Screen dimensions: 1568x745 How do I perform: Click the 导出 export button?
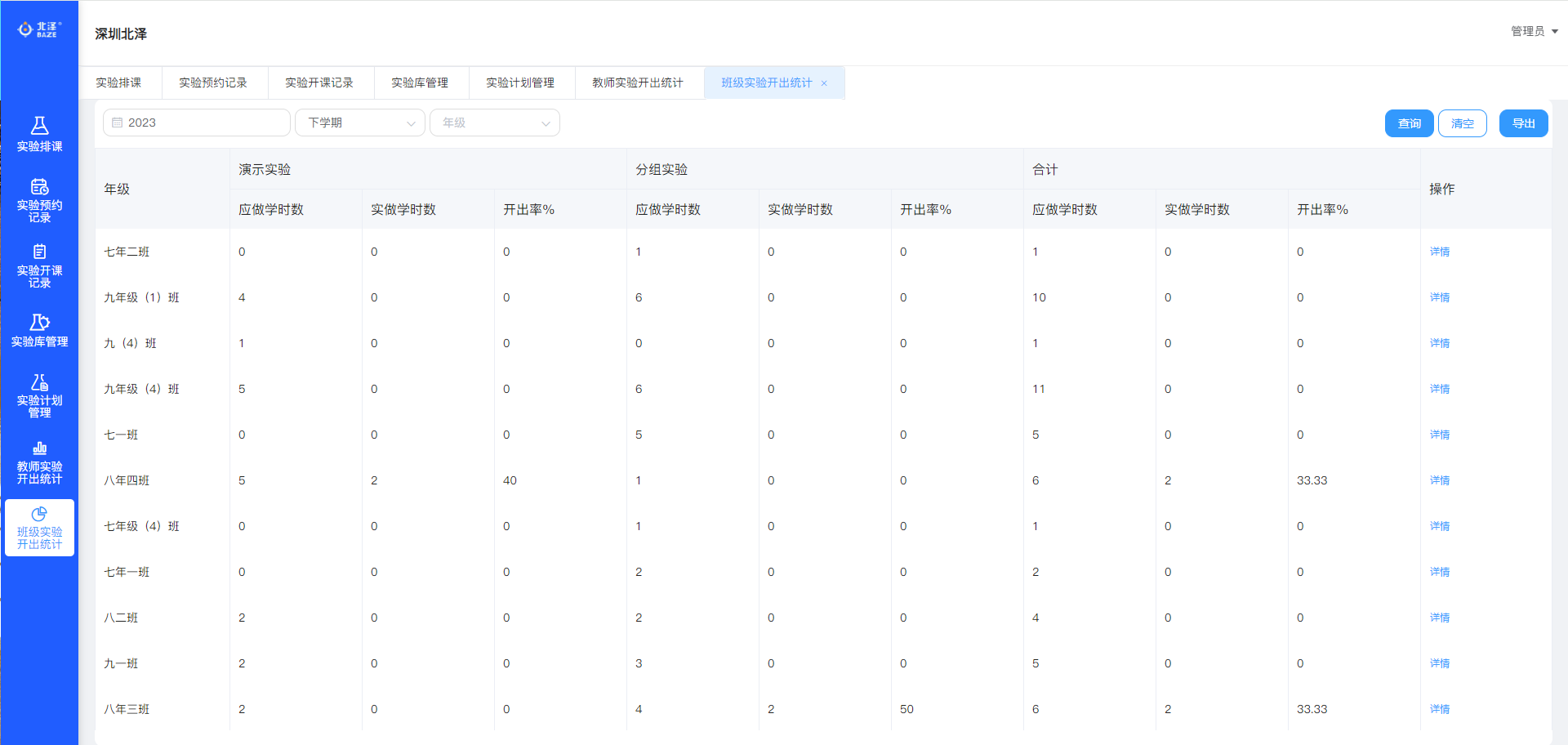pos(1523,123)
